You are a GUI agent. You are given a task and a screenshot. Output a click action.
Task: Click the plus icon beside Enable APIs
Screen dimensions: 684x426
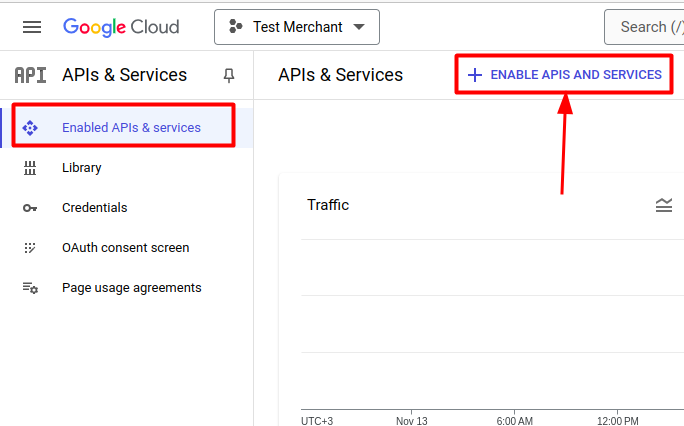[475, 75]
